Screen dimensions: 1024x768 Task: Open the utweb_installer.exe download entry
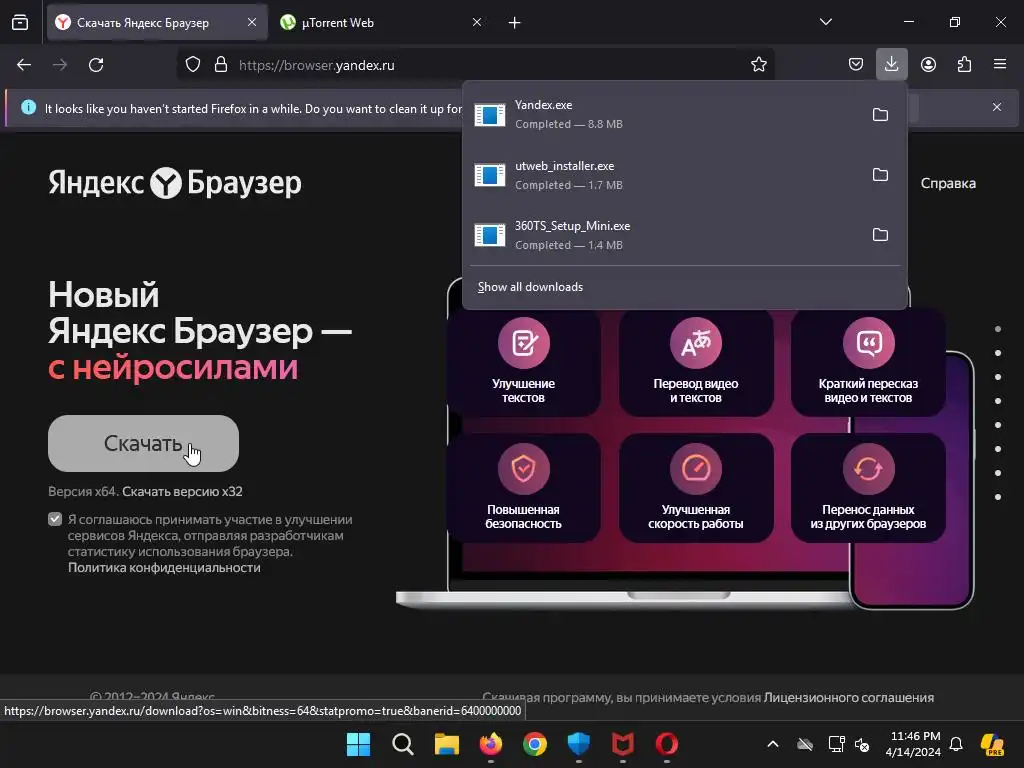tap(664, 175)
